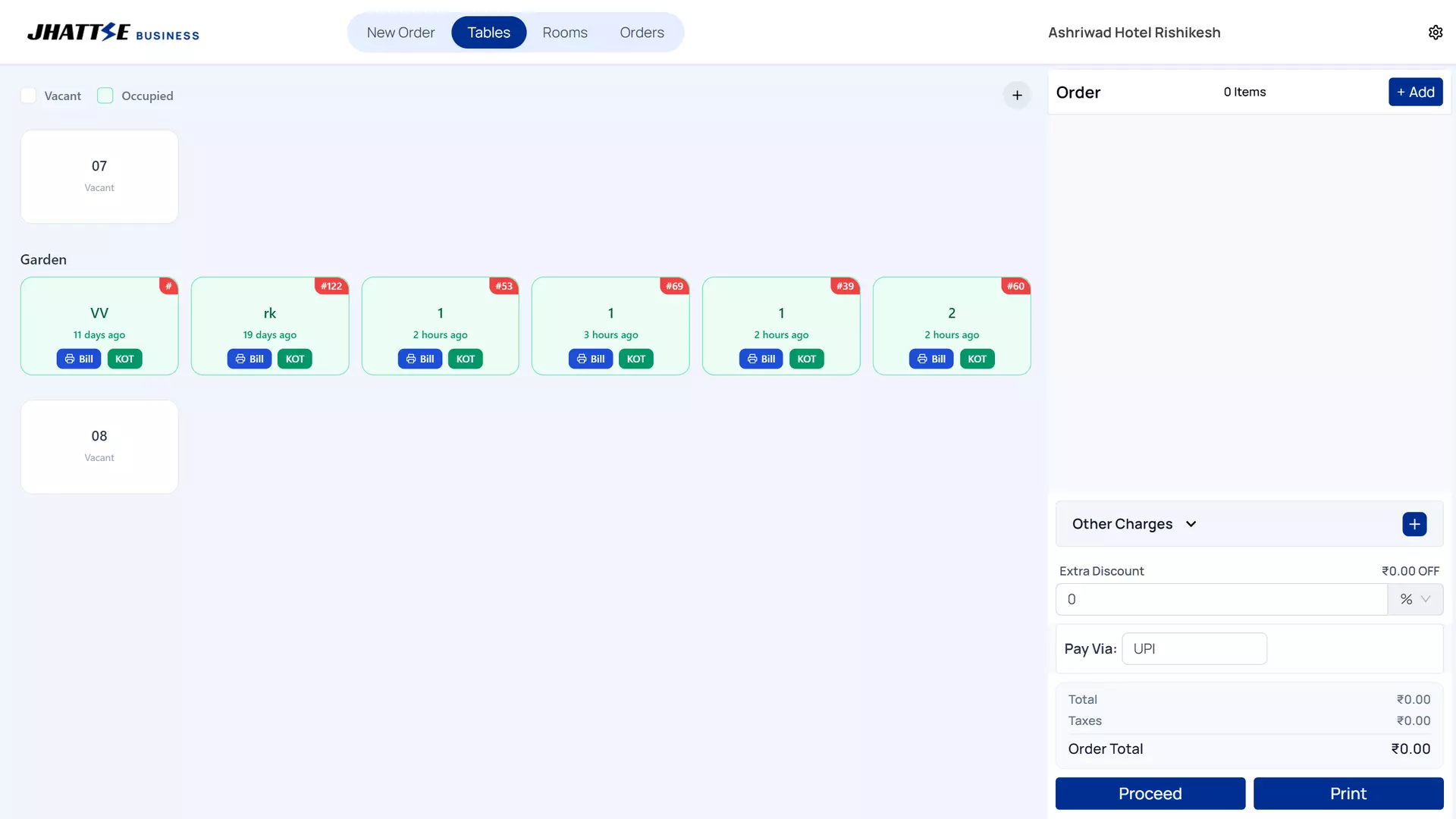This screenshot has height=819, width=1456.
Task: Print Bill for order #39 table
Action: (761, 359)
